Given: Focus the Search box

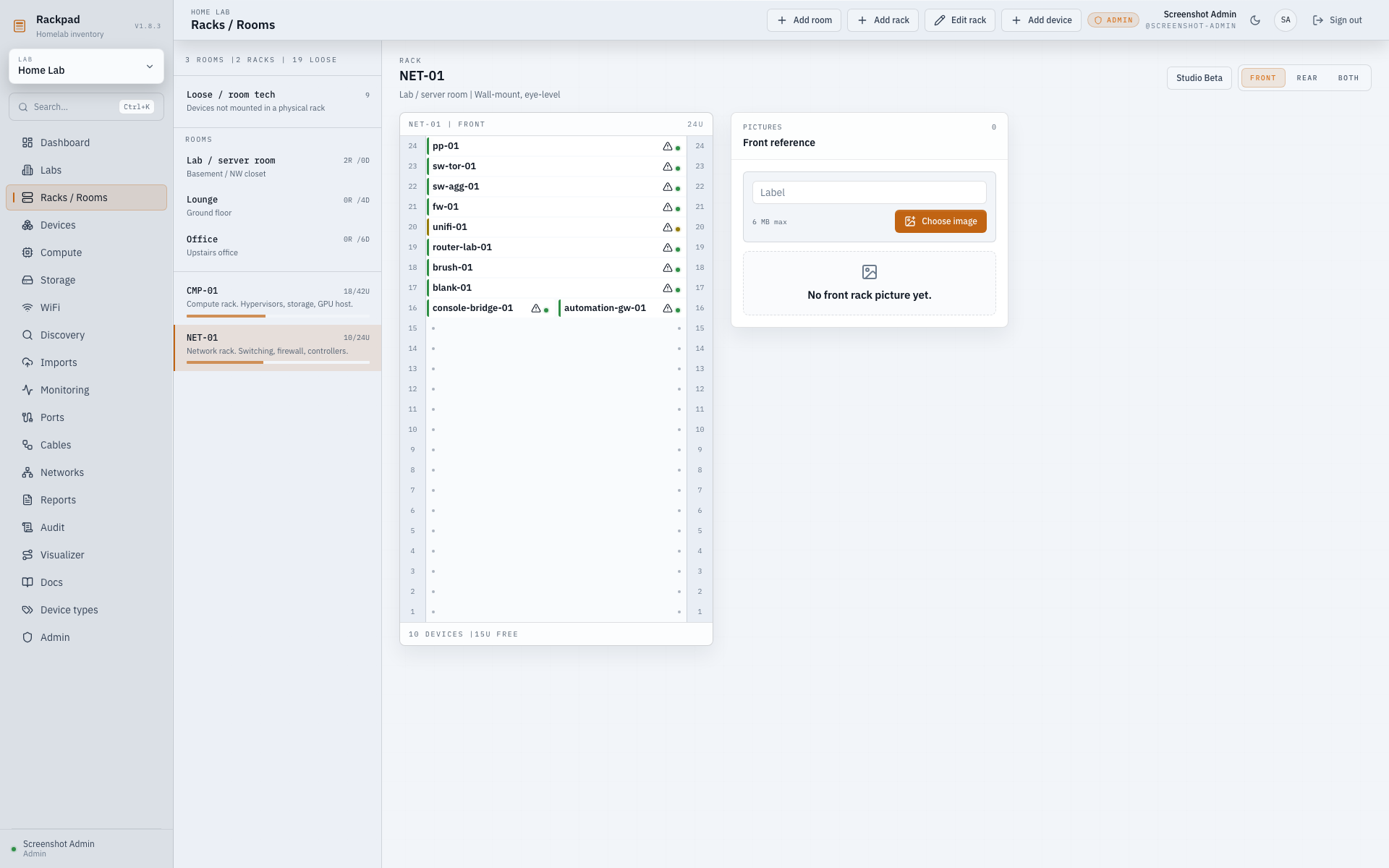Looking at the screenshot, I should coord(86,107).
